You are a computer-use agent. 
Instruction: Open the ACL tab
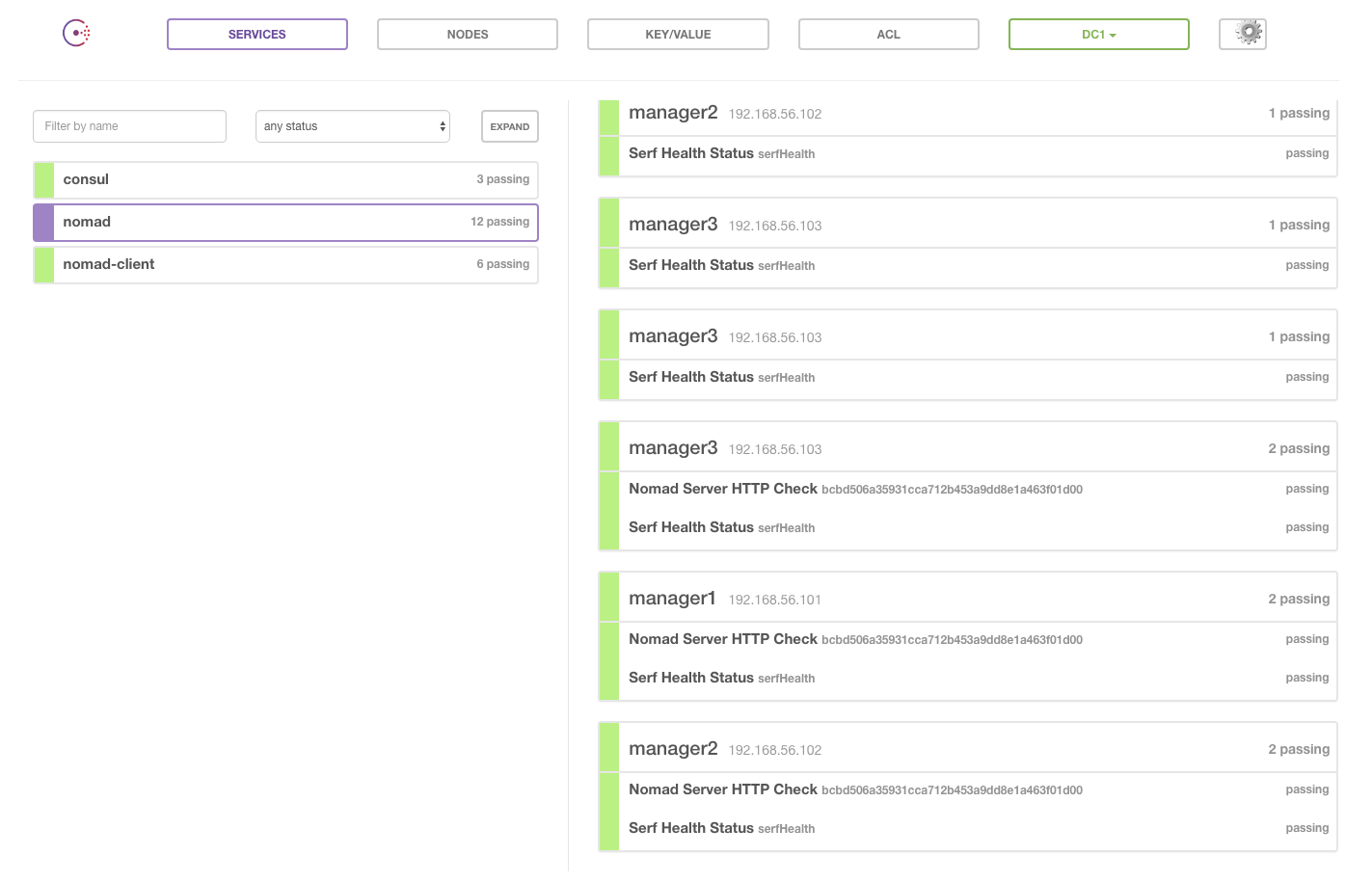click(889, 34)
